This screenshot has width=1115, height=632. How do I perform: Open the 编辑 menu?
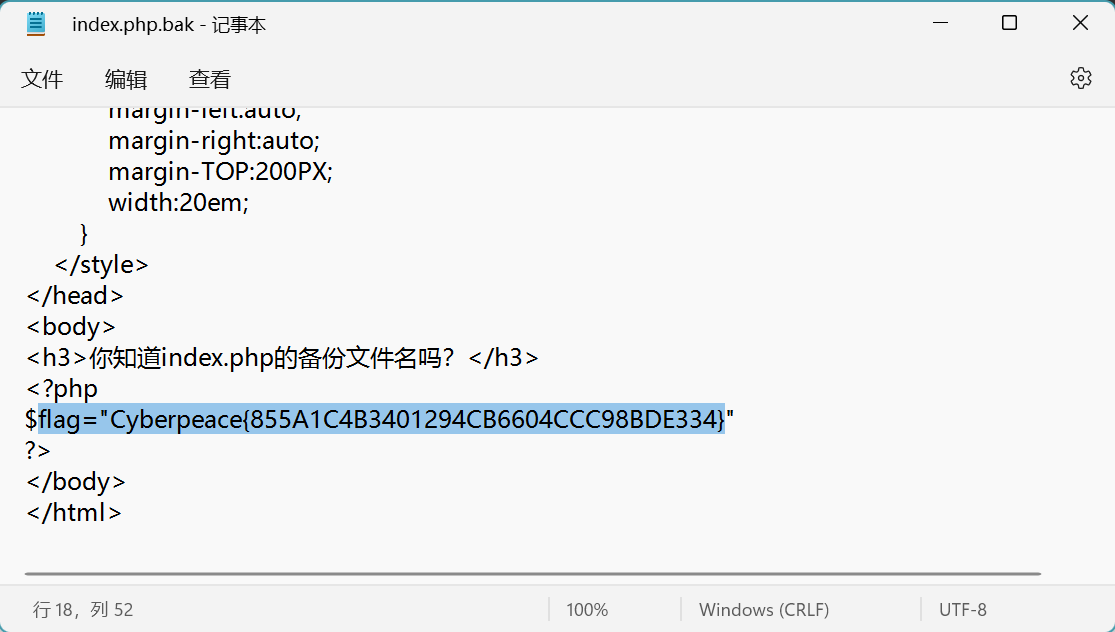point(126,79)
